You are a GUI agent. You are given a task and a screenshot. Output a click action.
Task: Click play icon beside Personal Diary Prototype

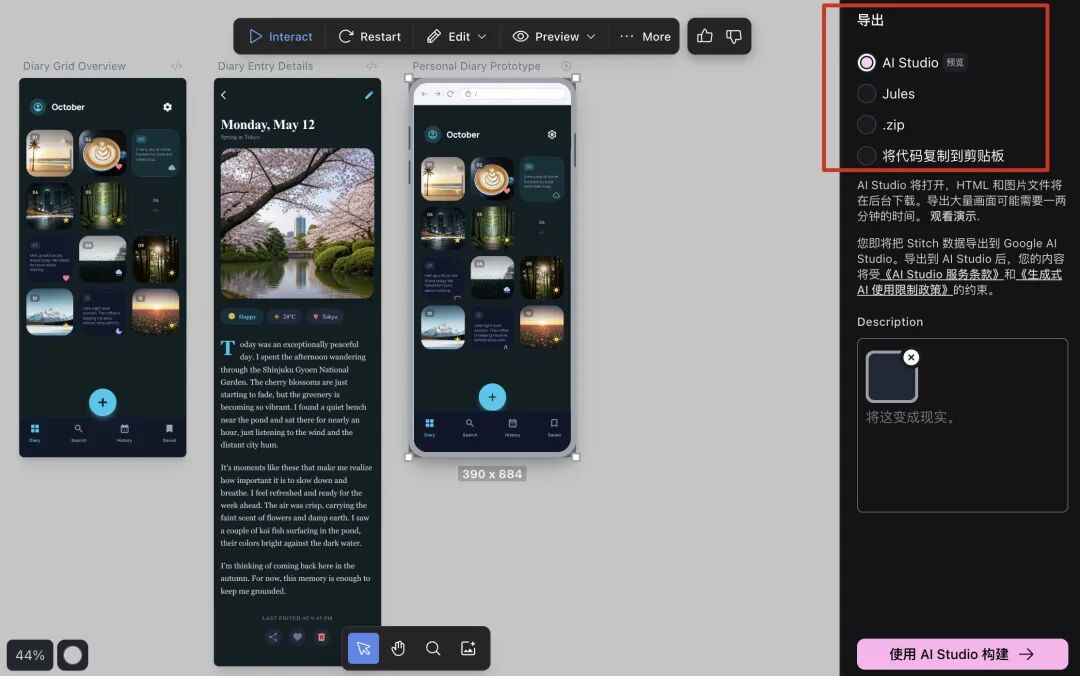pyautogui.click(x=565, y=66)
